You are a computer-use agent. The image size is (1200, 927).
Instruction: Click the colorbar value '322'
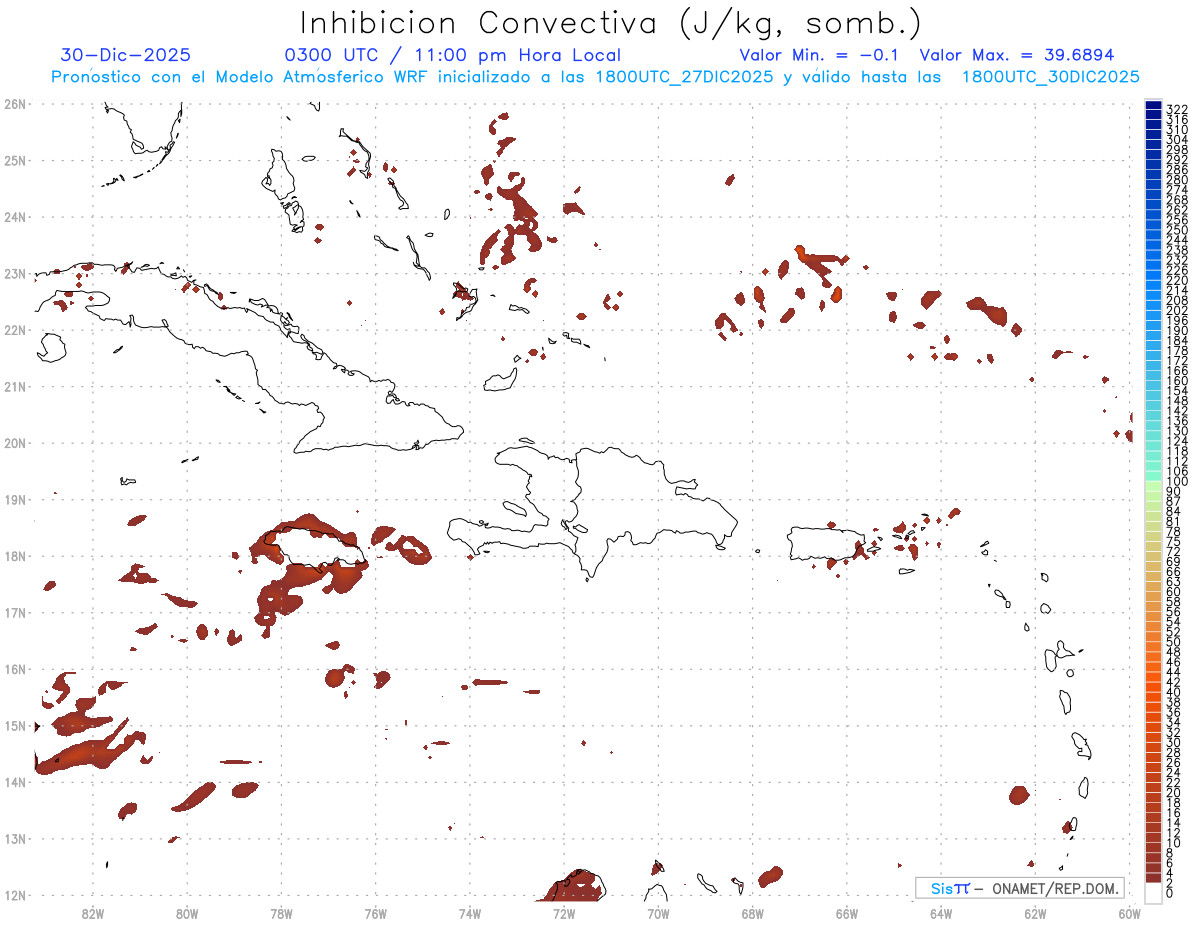[x=1177, y=109]
